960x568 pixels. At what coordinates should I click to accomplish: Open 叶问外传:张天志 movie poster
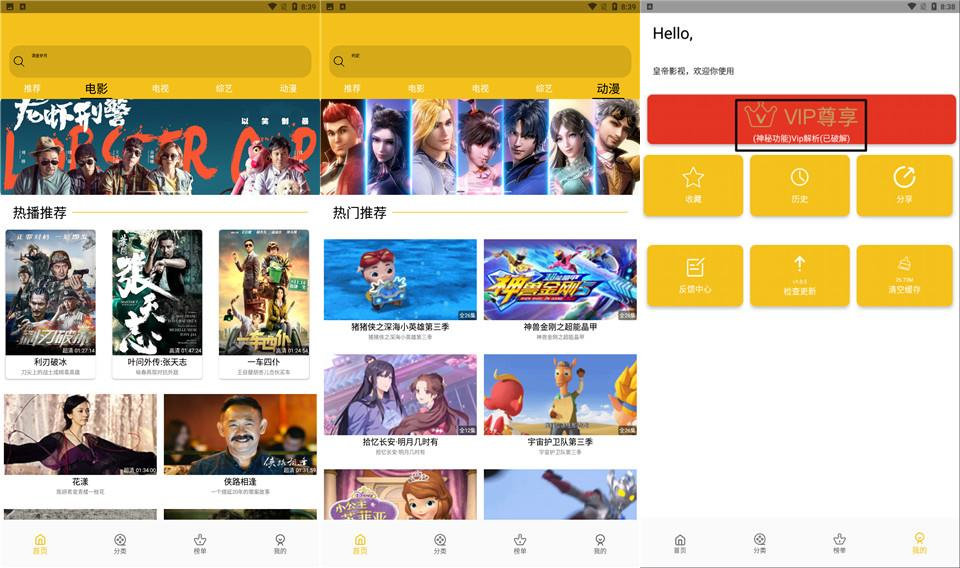pyautogui.click(x=157, y=292)
